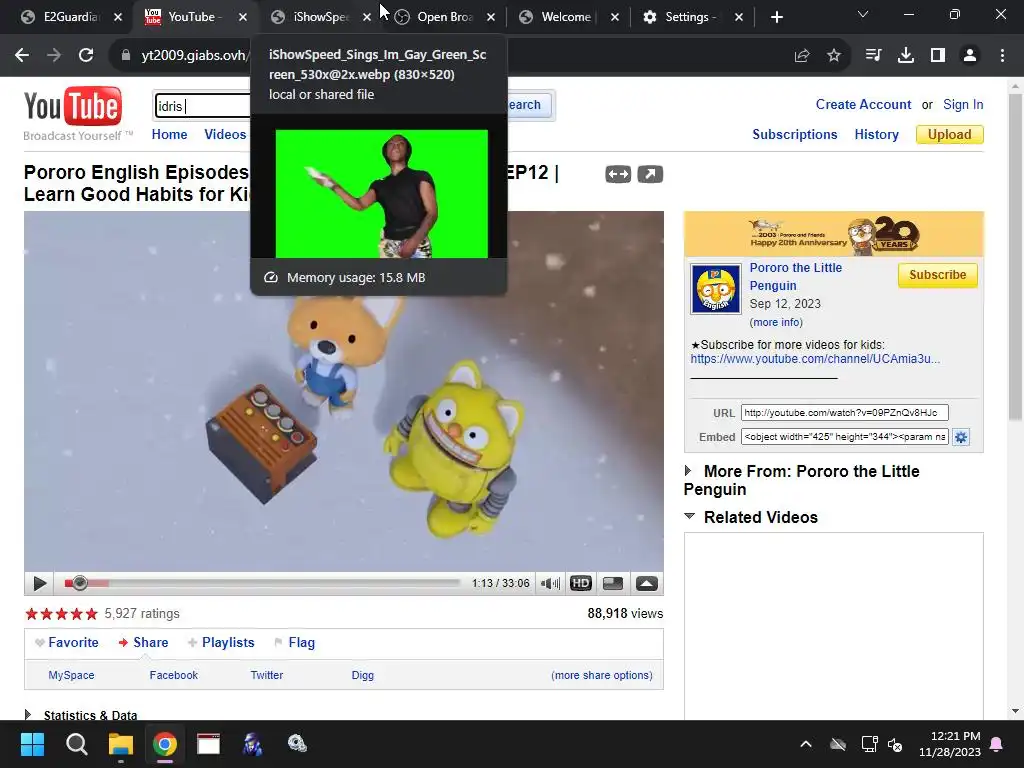Screen dimensions: 1024x768
Task: Click the video seek bar handle
Action: click(x=80, y=583)
